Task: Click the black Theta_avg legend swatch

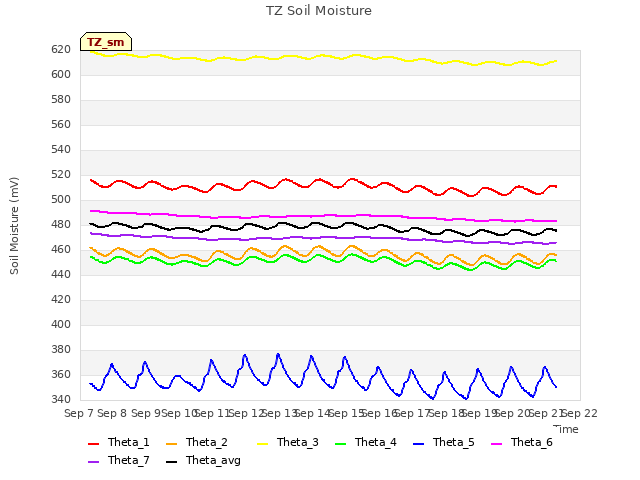Action: (171, 462)
